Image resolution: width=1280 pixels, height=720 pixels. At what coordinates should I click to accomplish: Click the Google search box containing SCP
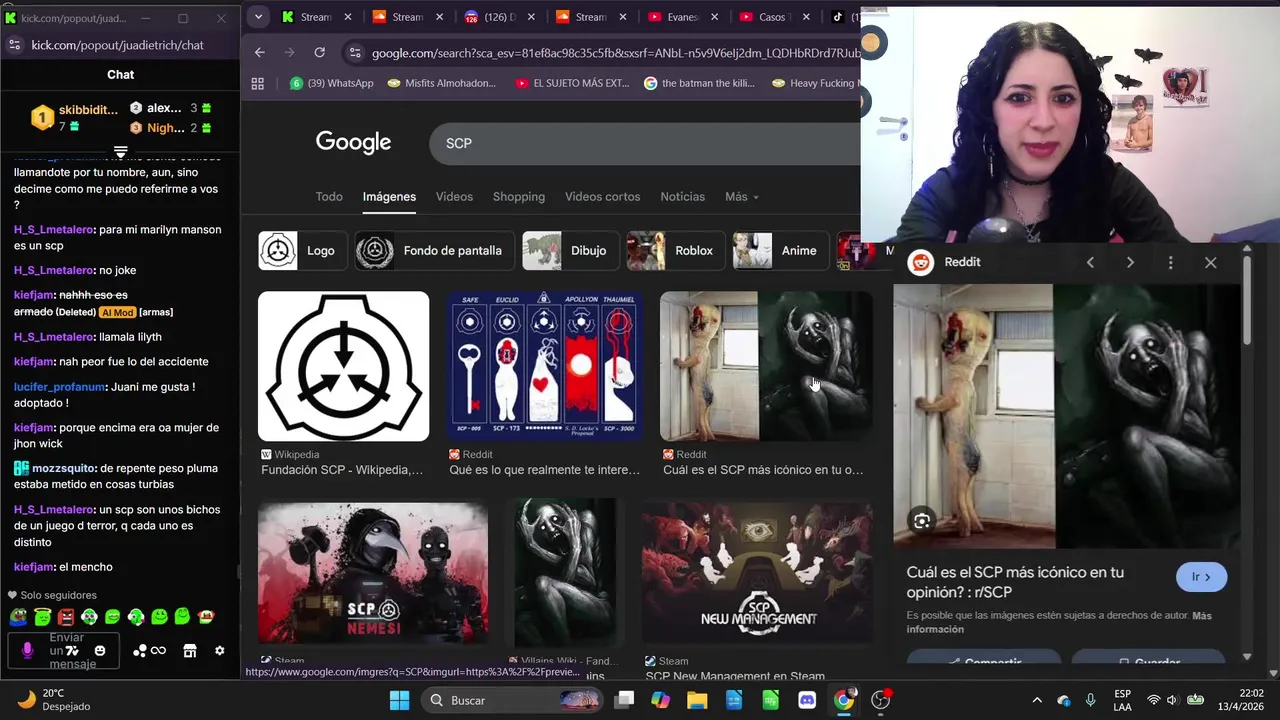645,143
